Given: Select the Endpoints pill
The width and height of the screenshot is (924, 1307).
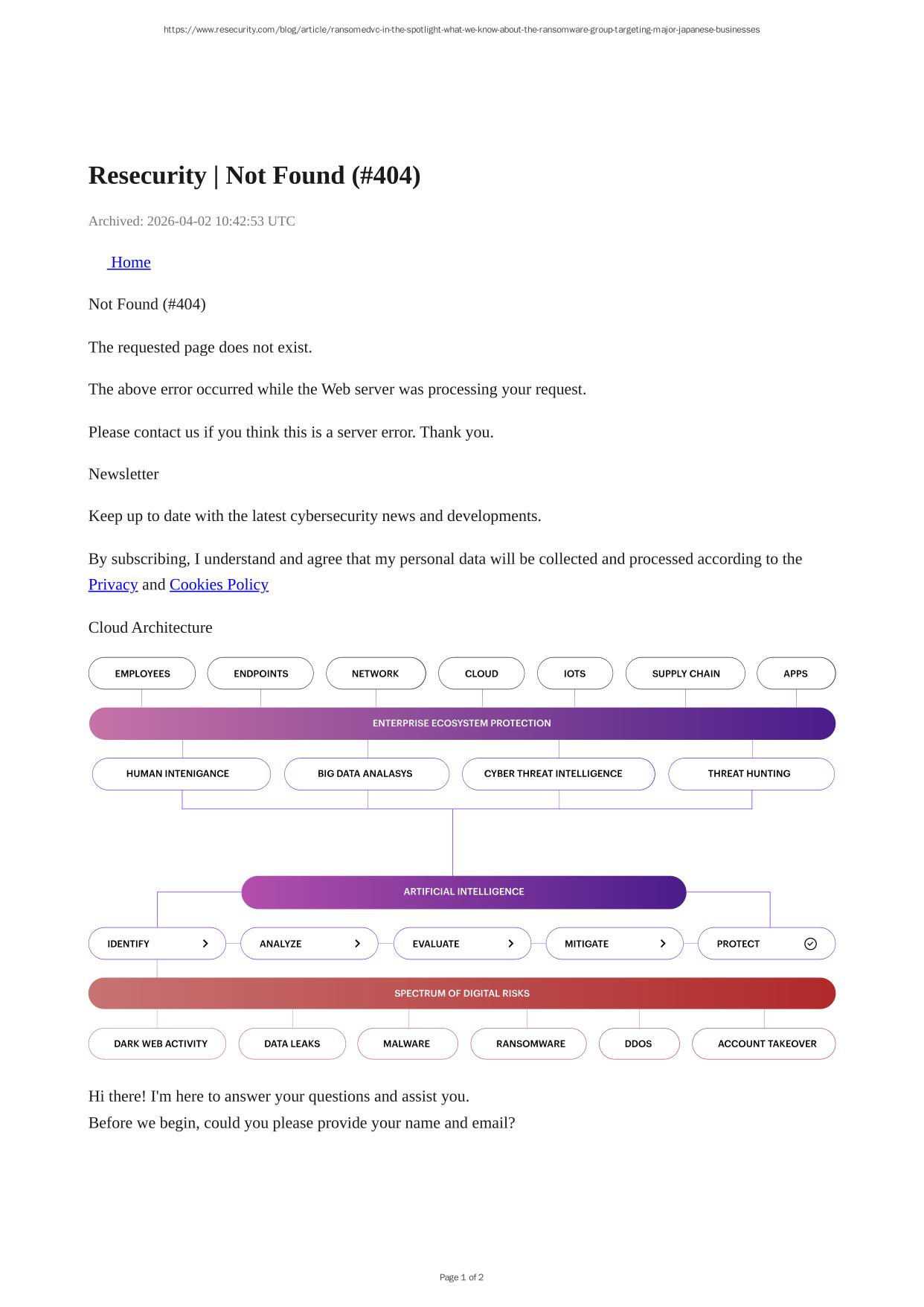Looking at the screenshot, I should click(x=260, y=674).
